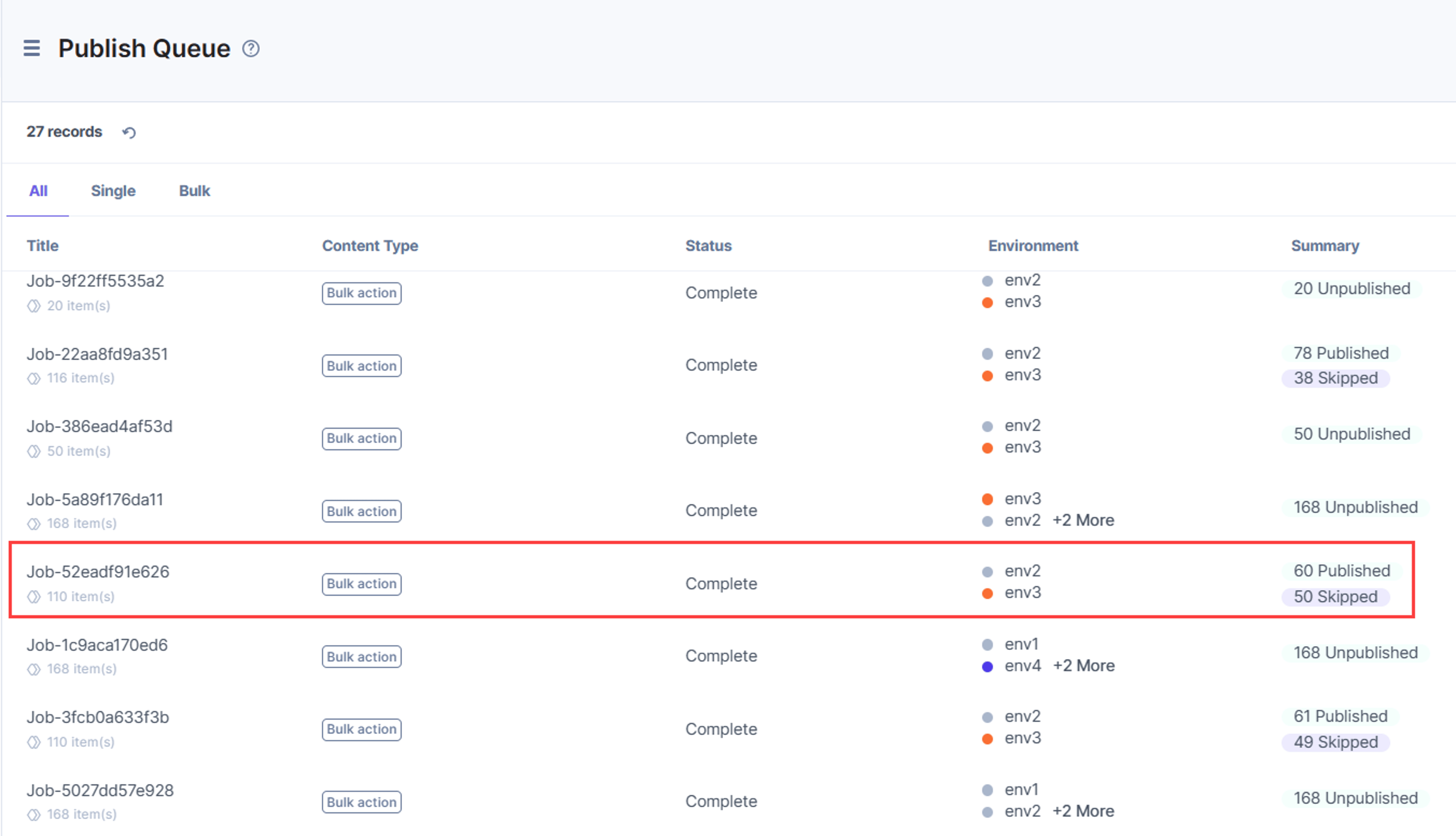Click Bulk action tag for Job-9f22ff5535a2
This screenshot has width=1456, height=836.
click(x=362, y=294)
